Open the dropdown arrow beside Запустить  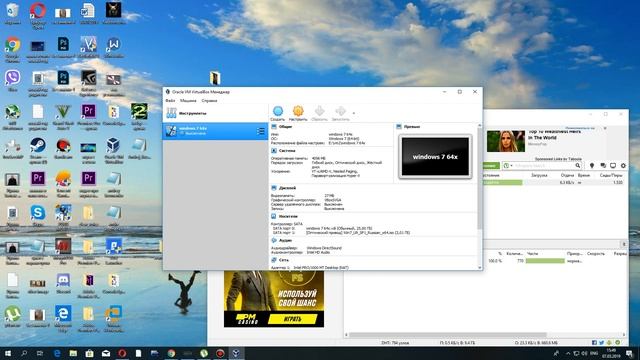[x=354, y=113]
